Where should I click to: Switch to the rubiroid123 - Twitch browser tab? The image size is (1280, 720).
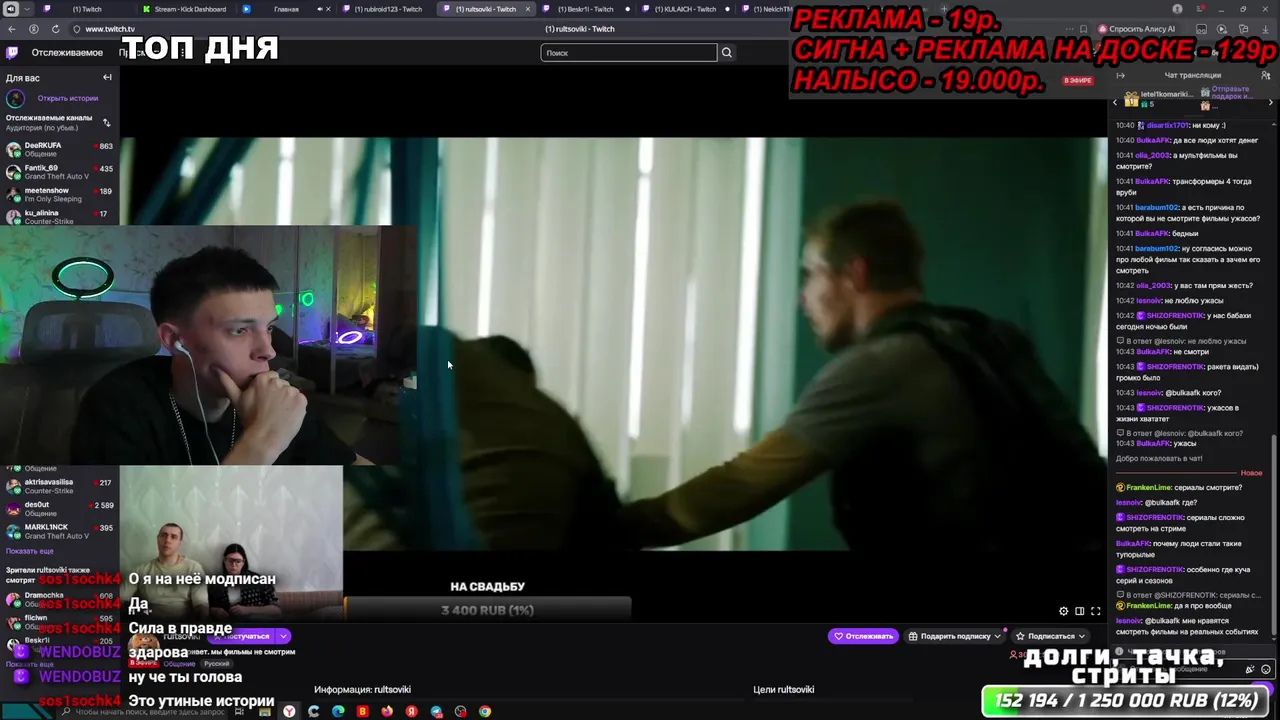pyautogui.click(x=388, y=9)
